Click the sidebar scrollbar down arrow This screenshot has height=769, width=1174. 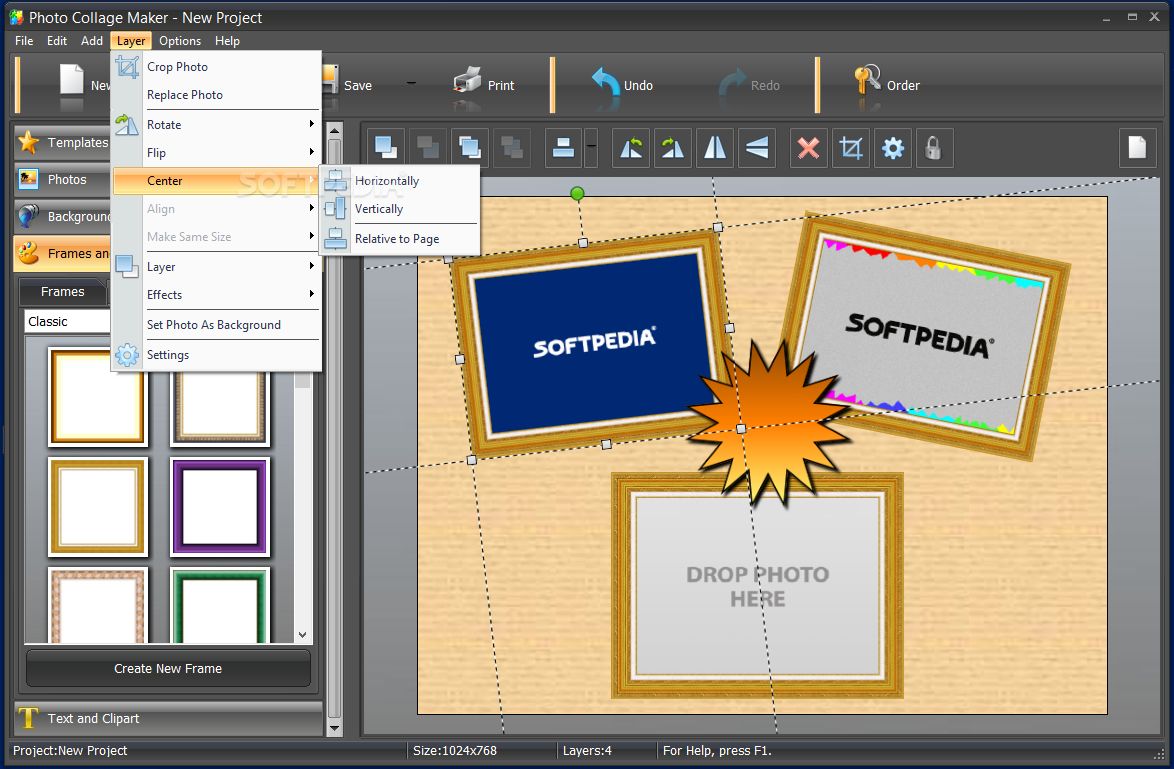334,727
